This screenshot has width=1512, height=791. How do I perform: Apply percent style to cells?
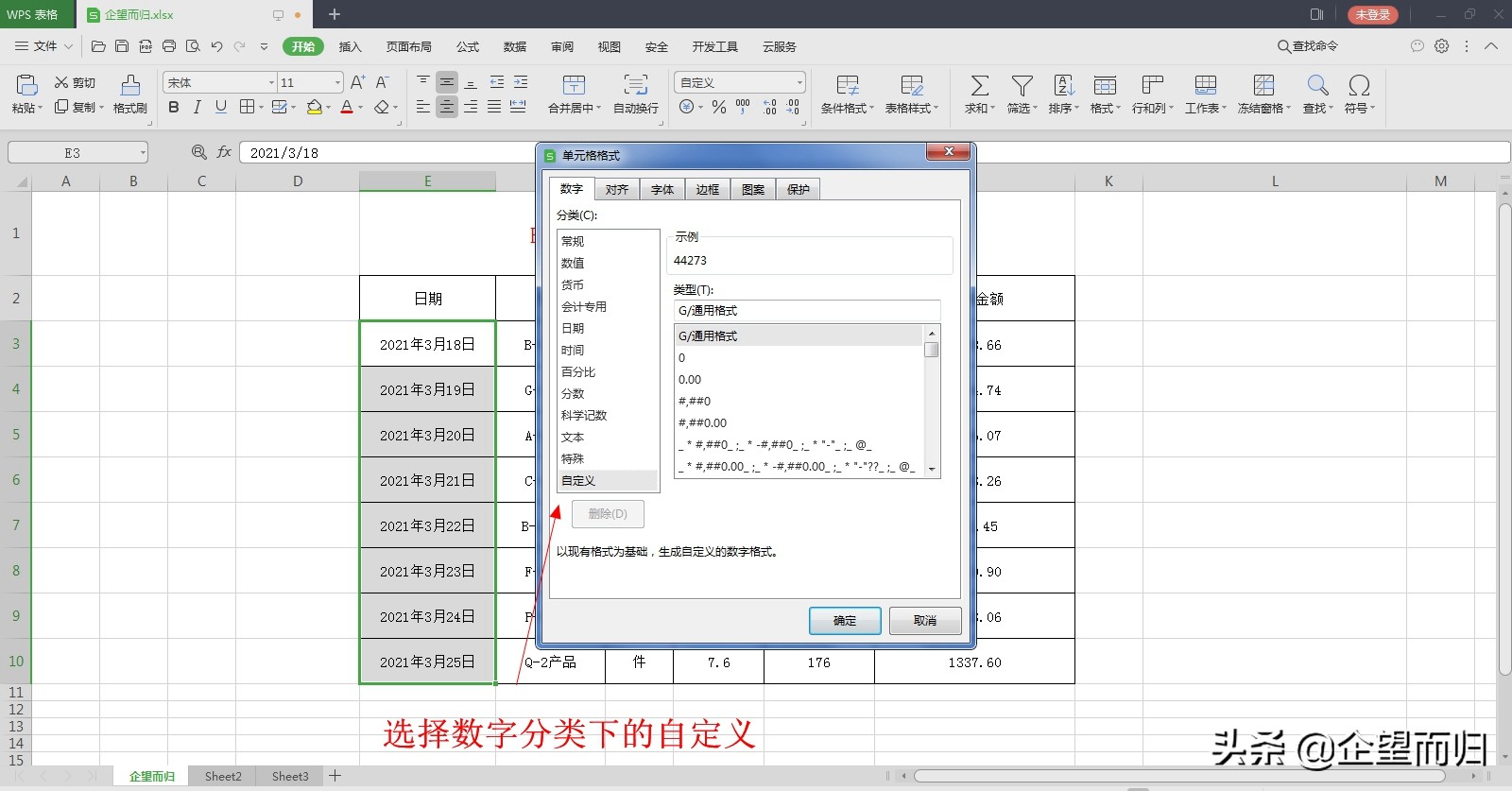[x=719, y=107]
